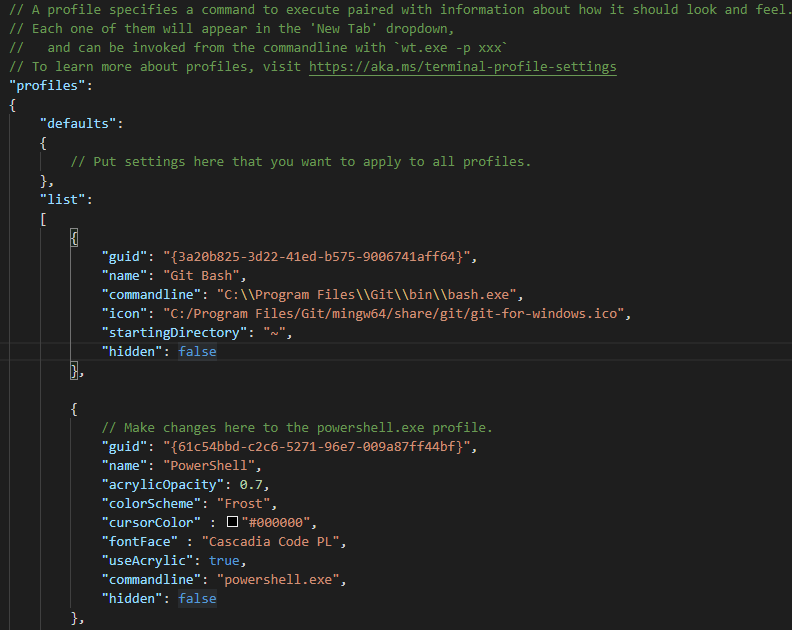
Task: Click the "Cascadia Code PL" font value
Action: click(270, 542)
